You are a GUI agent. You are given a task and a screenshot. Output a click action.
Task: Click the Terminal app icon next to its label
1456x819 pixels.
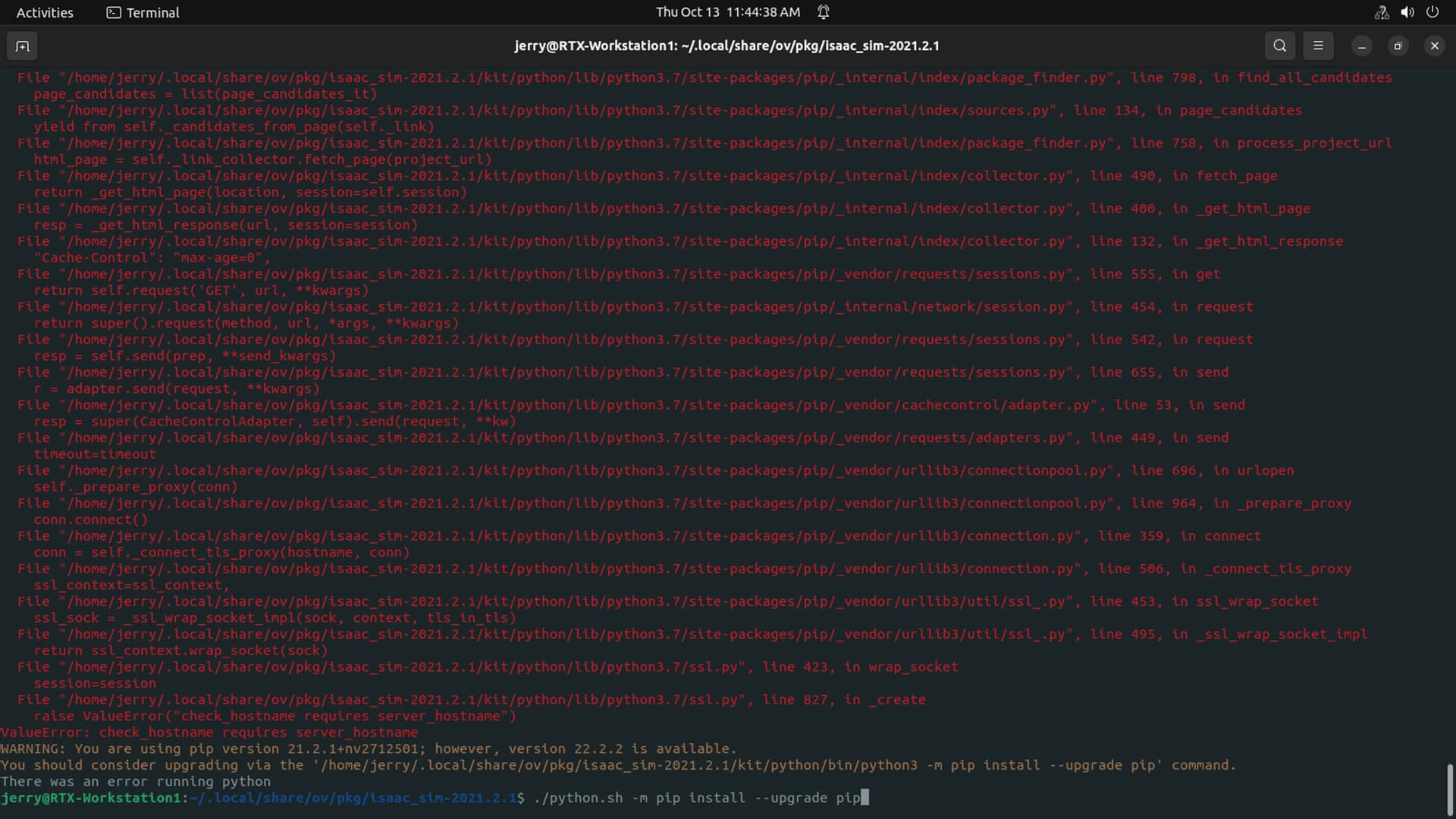114,12
